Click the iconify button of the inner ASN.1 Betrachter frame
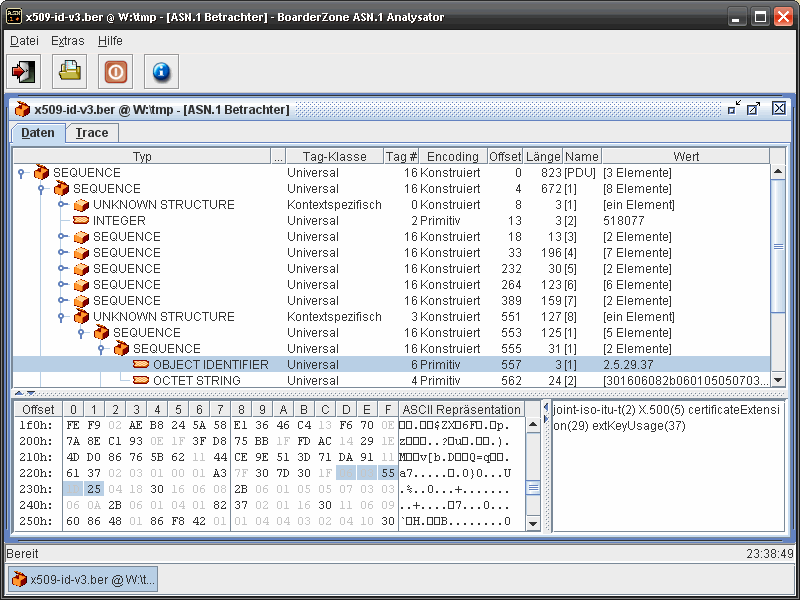Viewport: 800px width, 600px height. (x=734, y=108)
